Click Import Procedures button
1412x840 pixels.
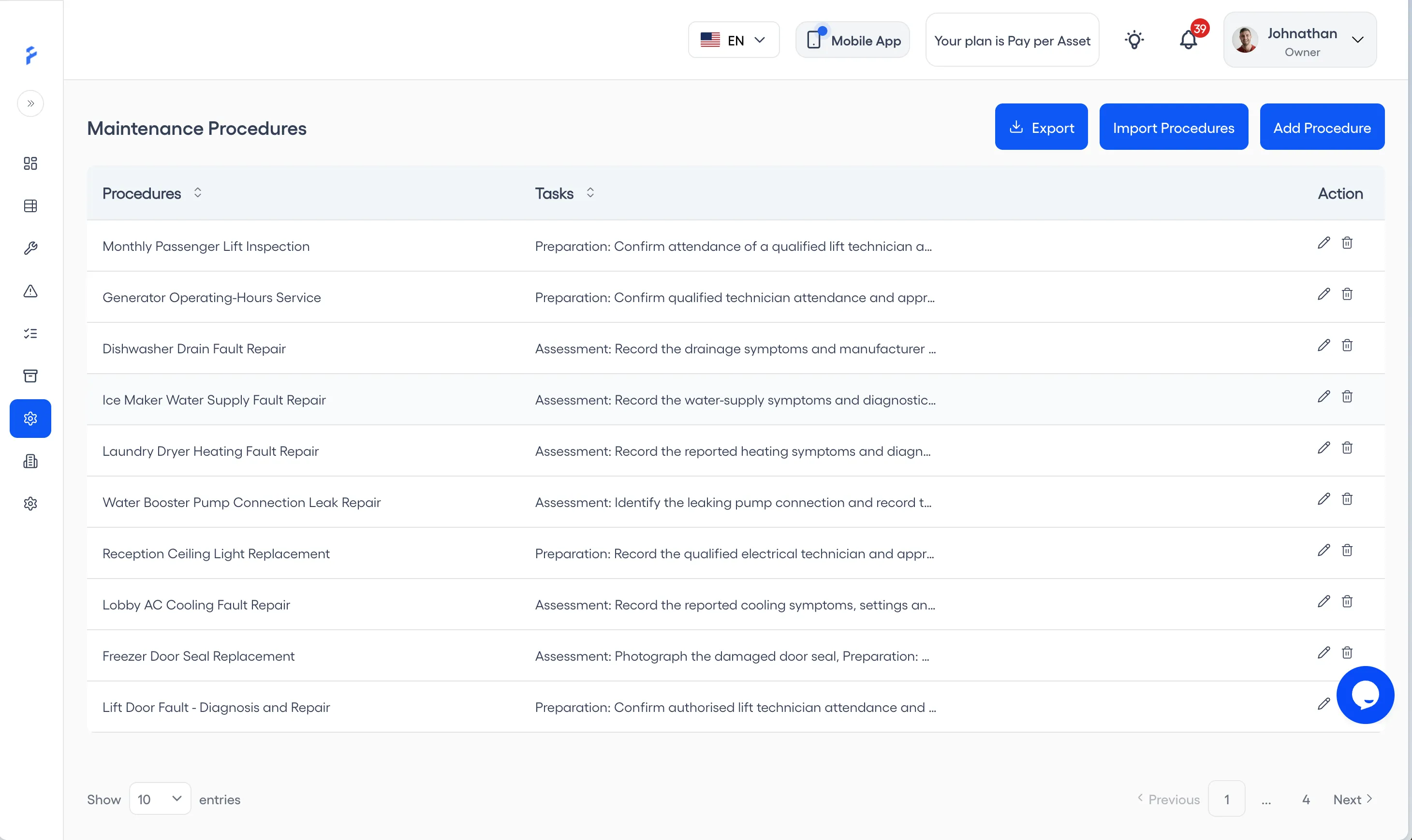1174,127
